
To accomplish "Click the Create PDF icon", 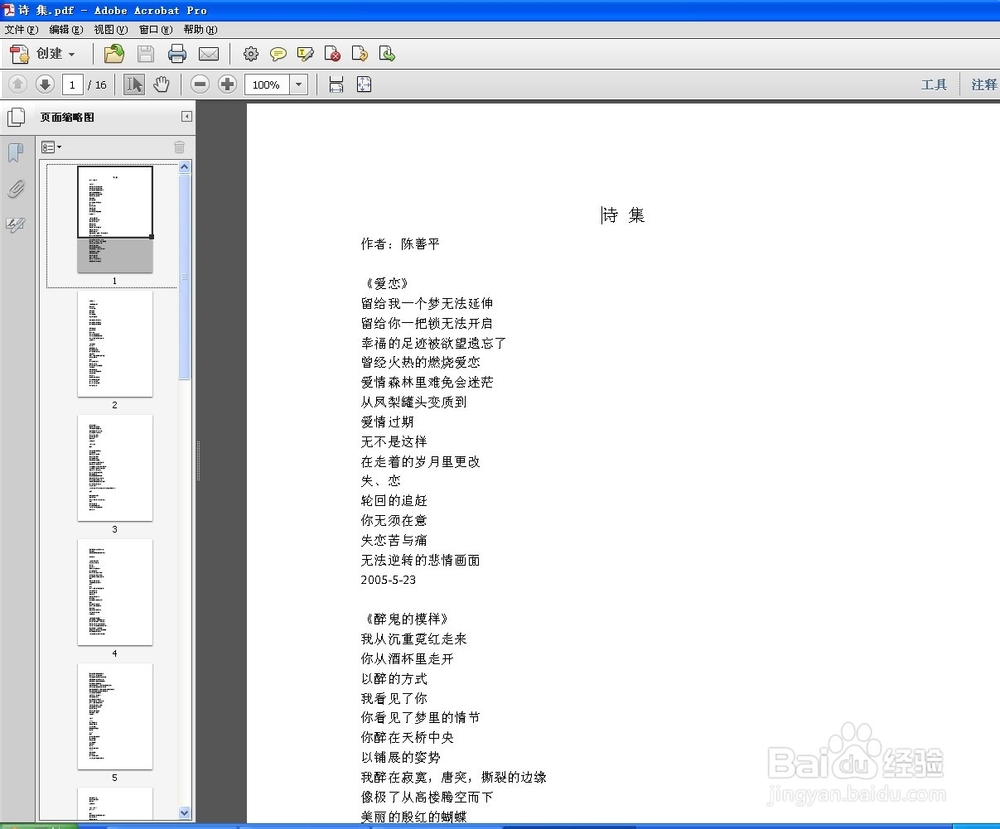I will coord(19,54).
